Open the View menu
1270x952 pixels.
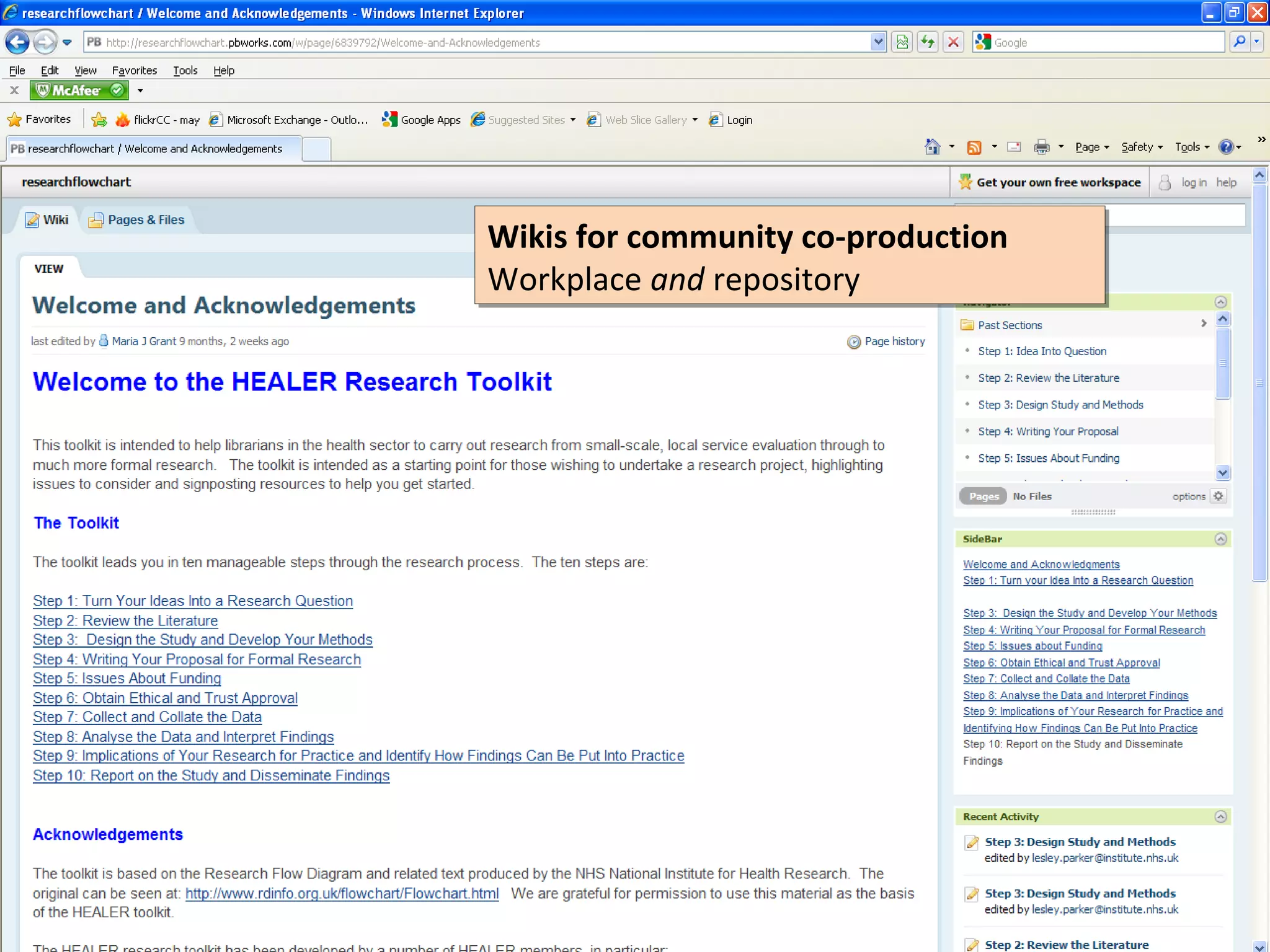tap(86, 70)
